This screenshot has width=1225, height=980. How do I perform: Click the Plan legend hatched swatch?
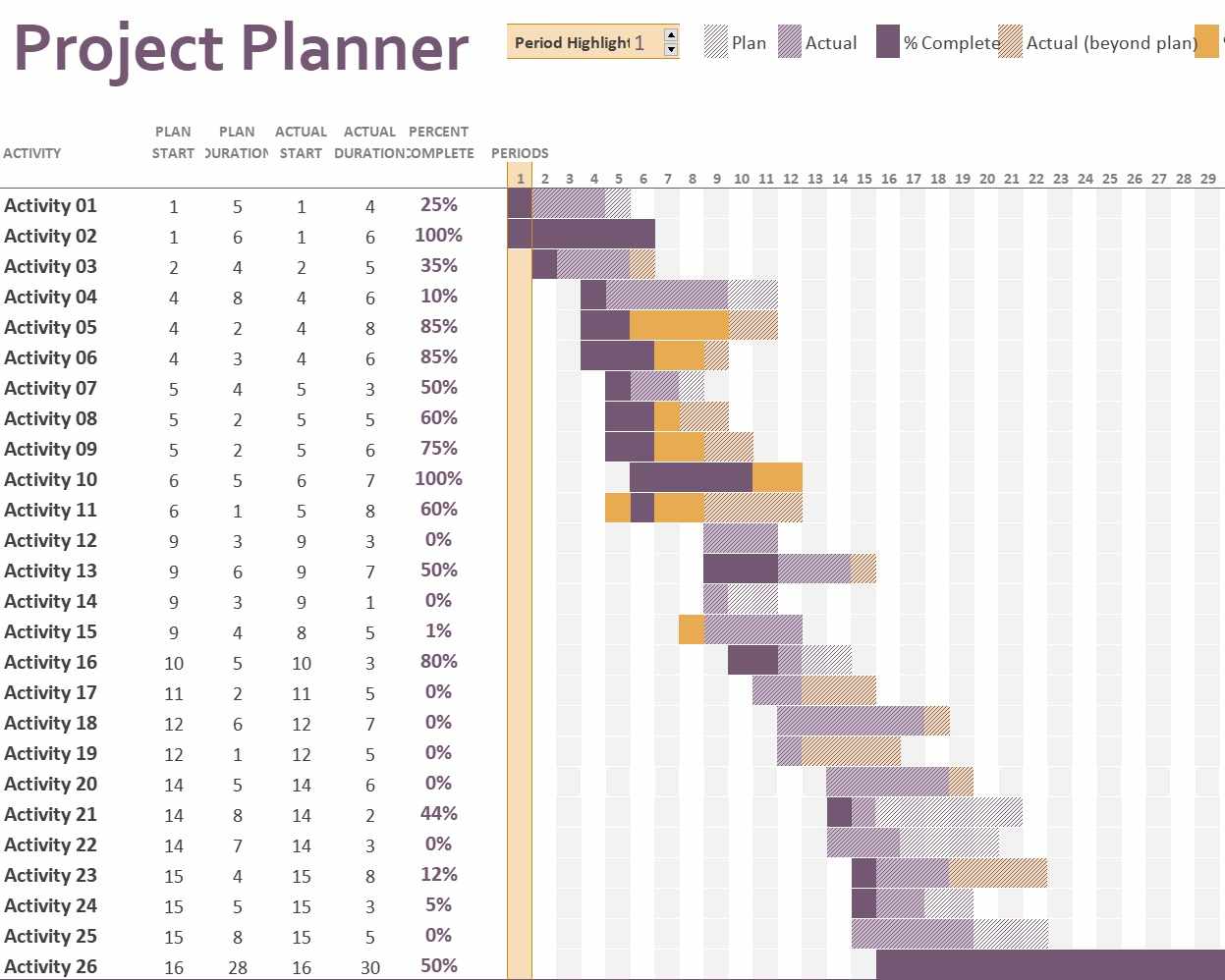[x=716, y=42]
